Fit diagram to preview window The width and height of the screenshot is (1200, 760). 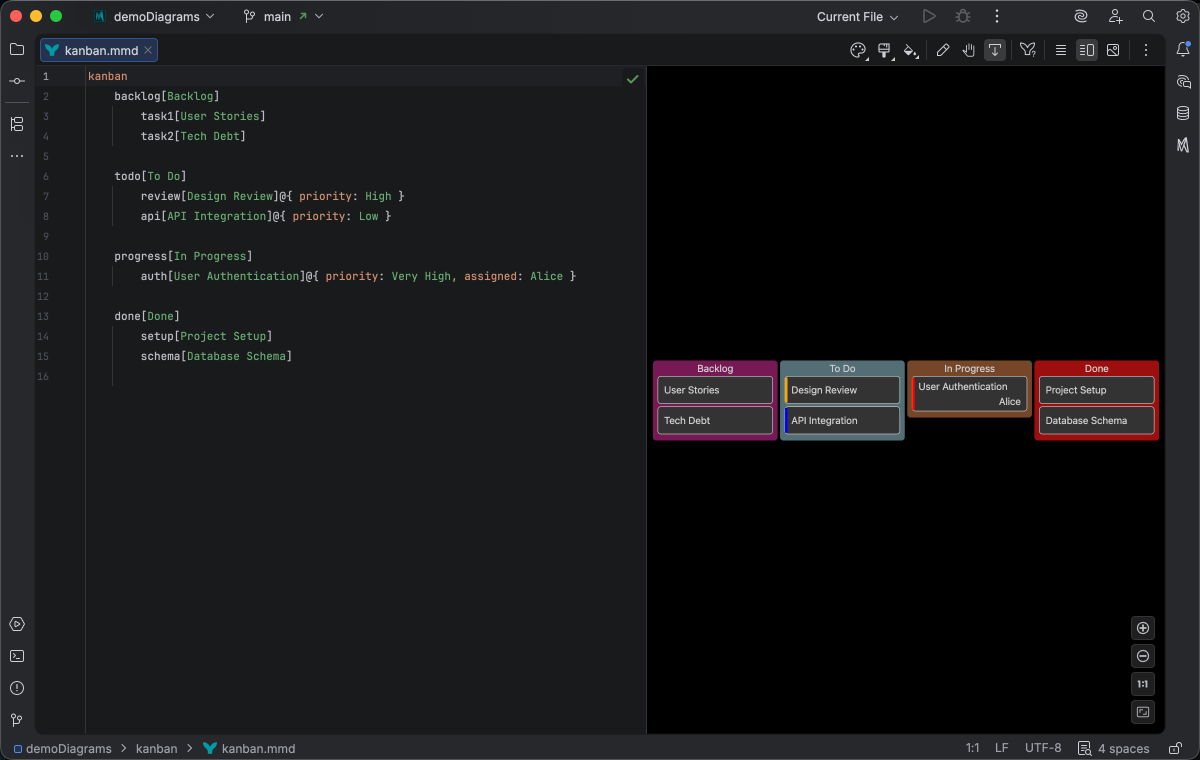[x=1143, y=712]
